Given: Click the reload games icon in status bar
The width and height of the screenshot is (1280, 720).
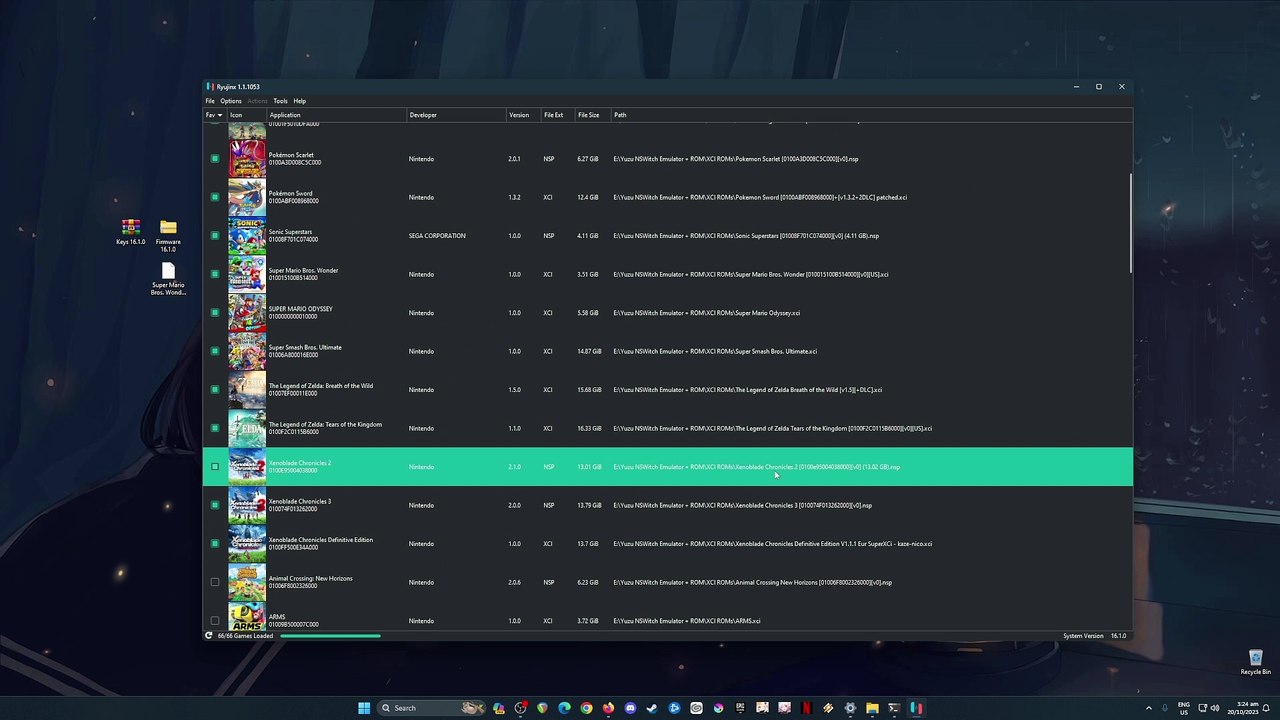Looking at the screenshot, I should point(209,636).
